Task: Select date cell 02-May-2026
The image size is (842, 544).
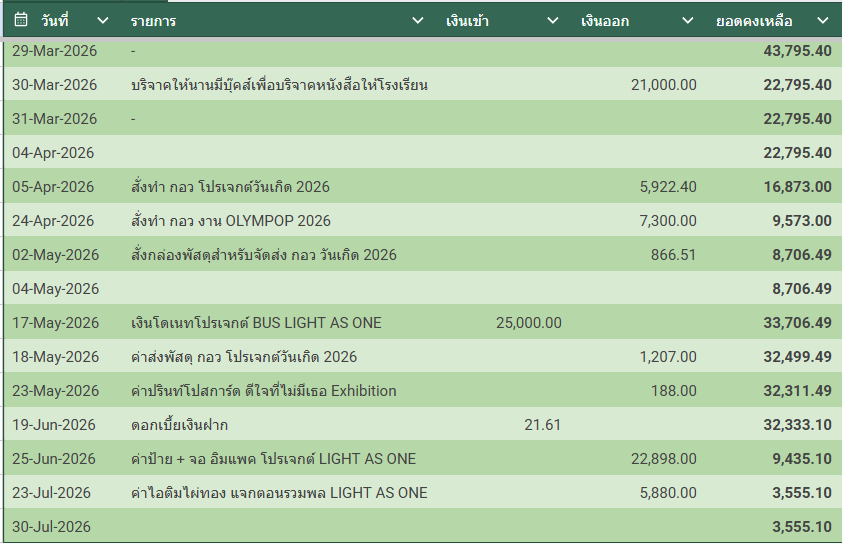Action: tap(56, 255)
